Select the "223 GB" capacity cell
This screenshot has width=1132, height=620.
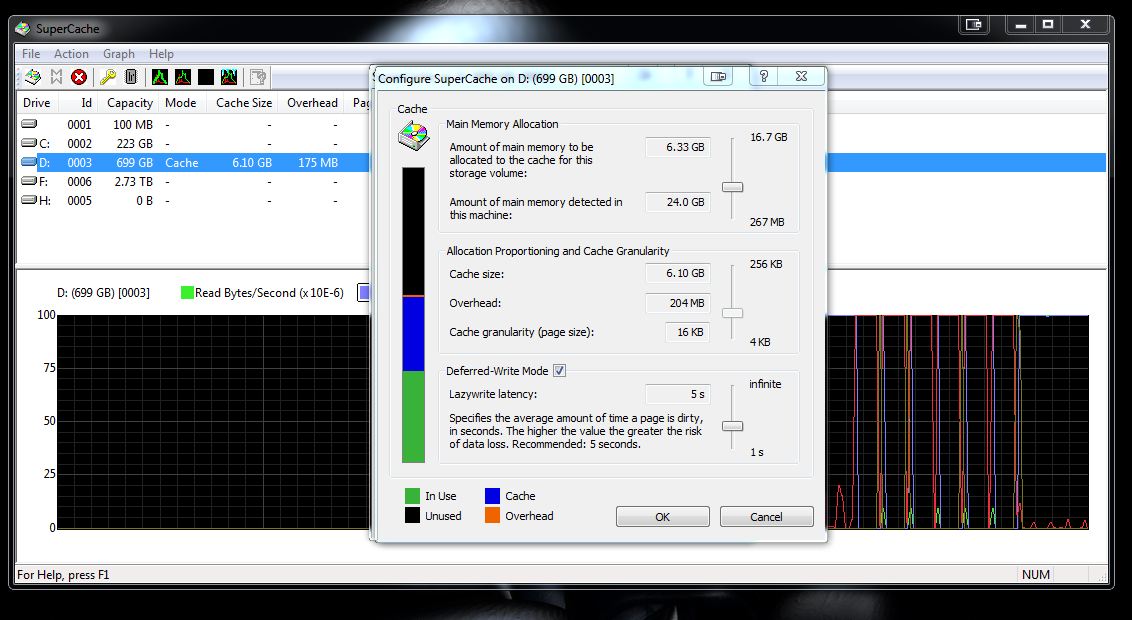tap(134, 144)
